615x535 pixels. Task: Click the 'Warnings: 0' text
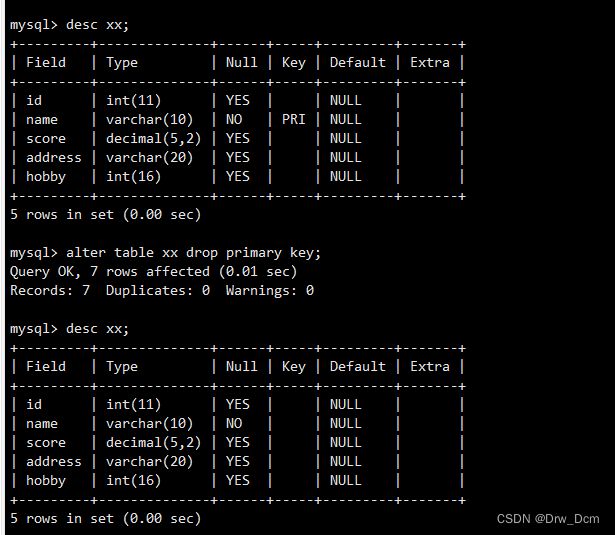[269, 290]
